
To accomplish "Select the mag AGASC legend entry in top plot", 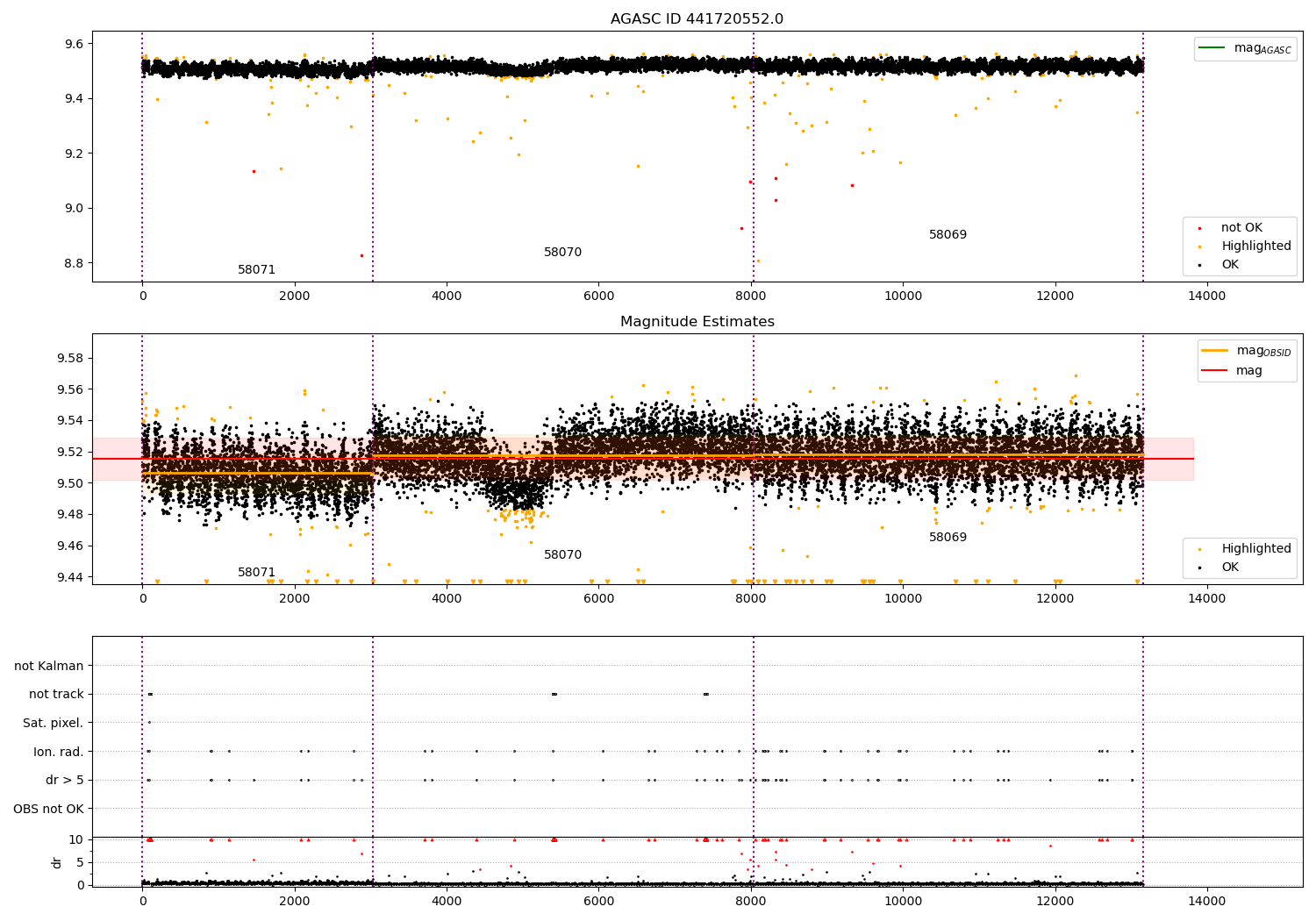I will coord(1246,48).
